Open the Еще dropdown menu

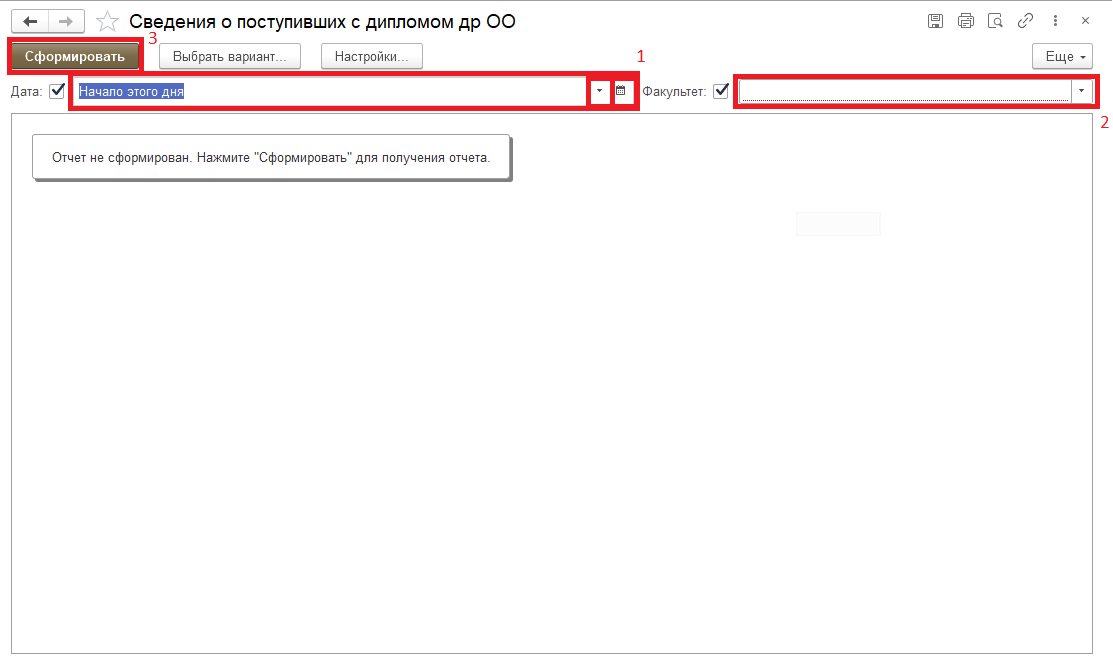click(x=1062, y=56)
